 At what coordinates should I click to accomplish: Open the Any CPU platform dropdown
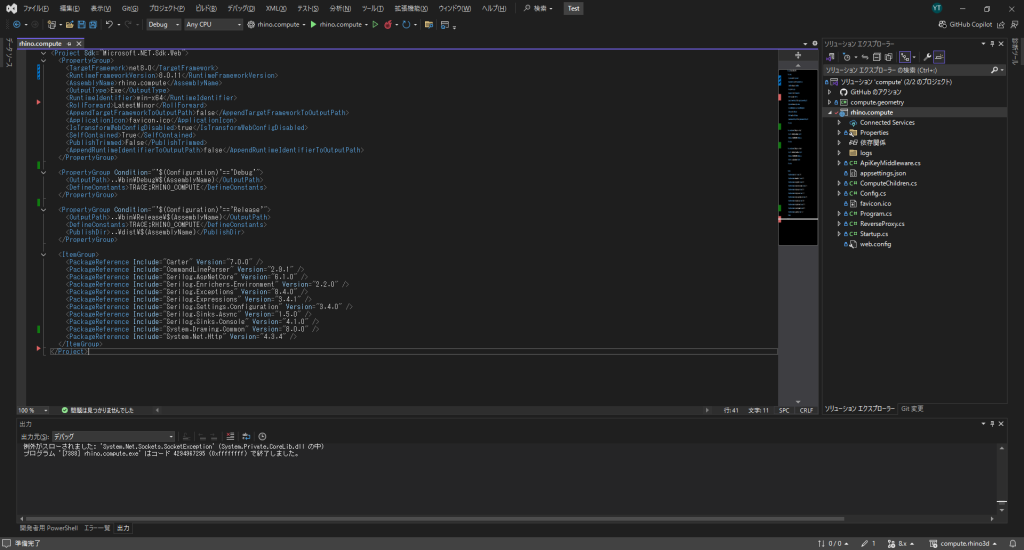[212, 24]
